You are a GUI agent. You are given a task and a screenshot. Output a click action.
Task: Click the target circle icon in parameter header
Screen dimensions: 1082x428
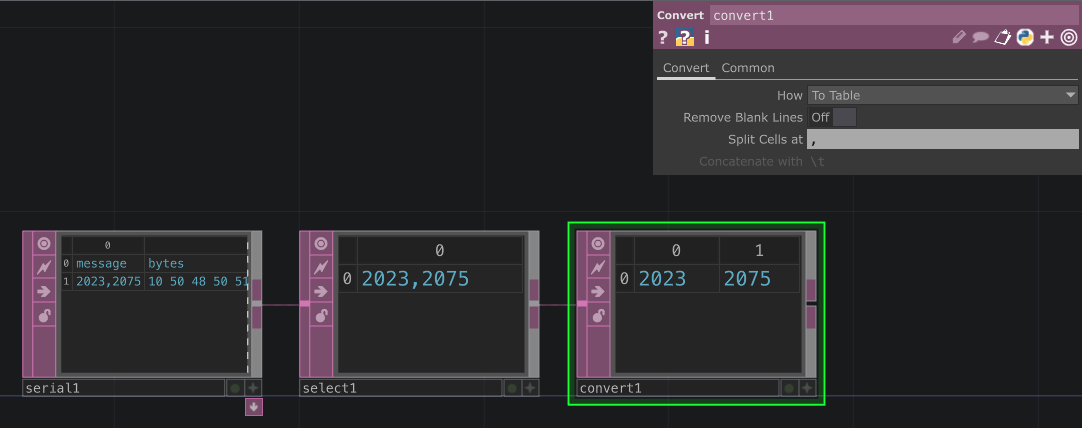[x=1069, y=38]
